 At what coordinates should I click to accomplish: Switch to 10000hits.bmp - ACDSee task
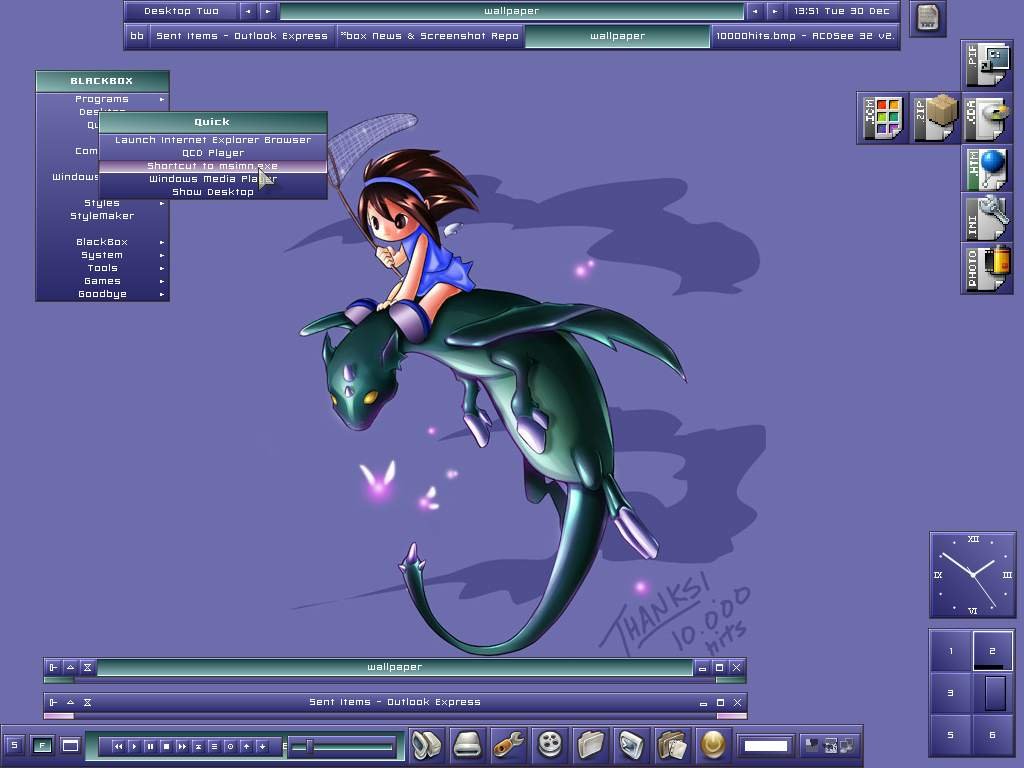point(805,36)
